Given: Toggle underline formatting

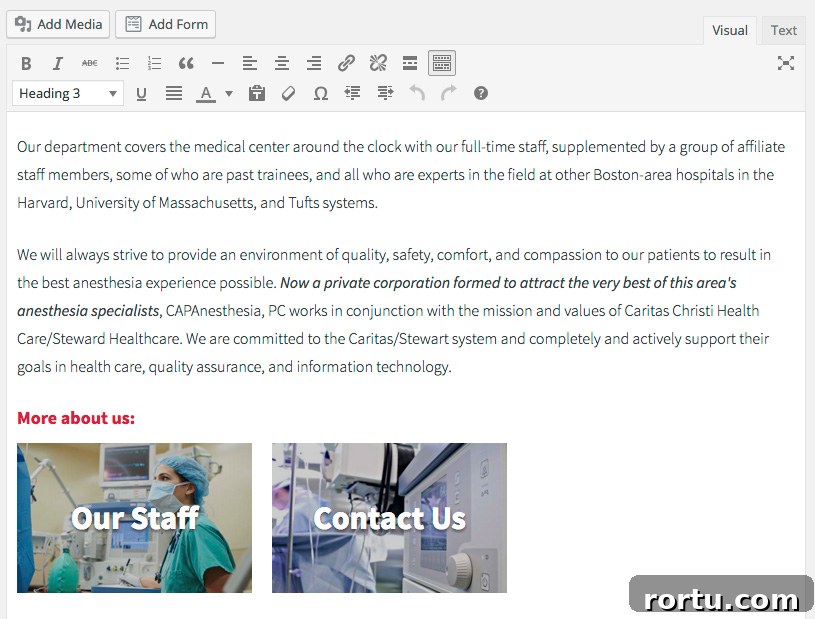Looking at the screenshot, I should [x=141, y=94].
